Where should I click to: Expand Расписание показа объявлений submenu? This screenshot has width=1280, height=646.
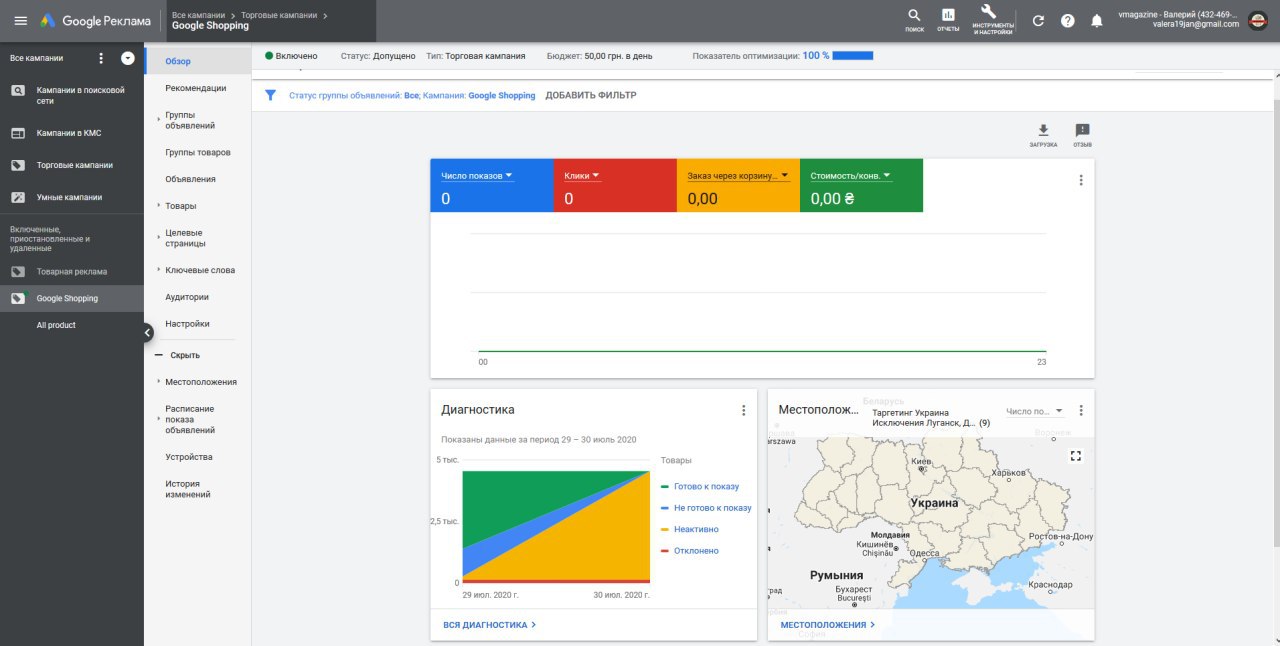pos(158,420)
